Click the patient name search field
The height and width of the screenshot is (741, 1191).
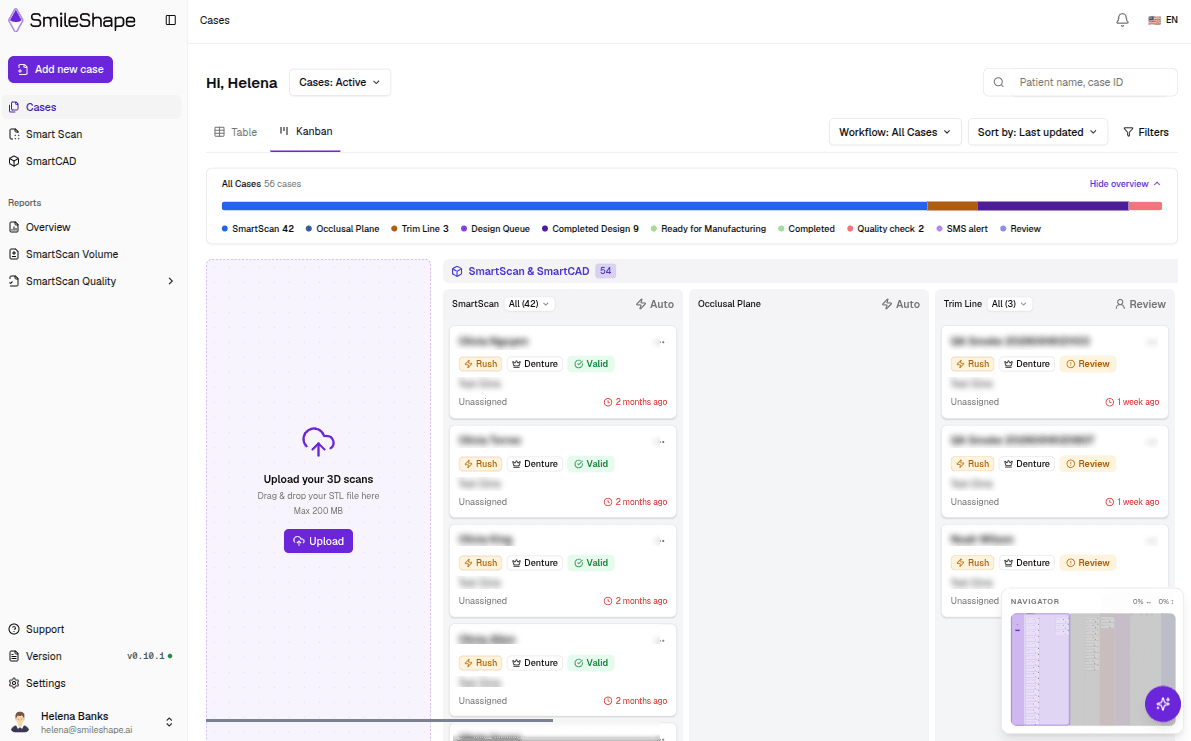1080,82
